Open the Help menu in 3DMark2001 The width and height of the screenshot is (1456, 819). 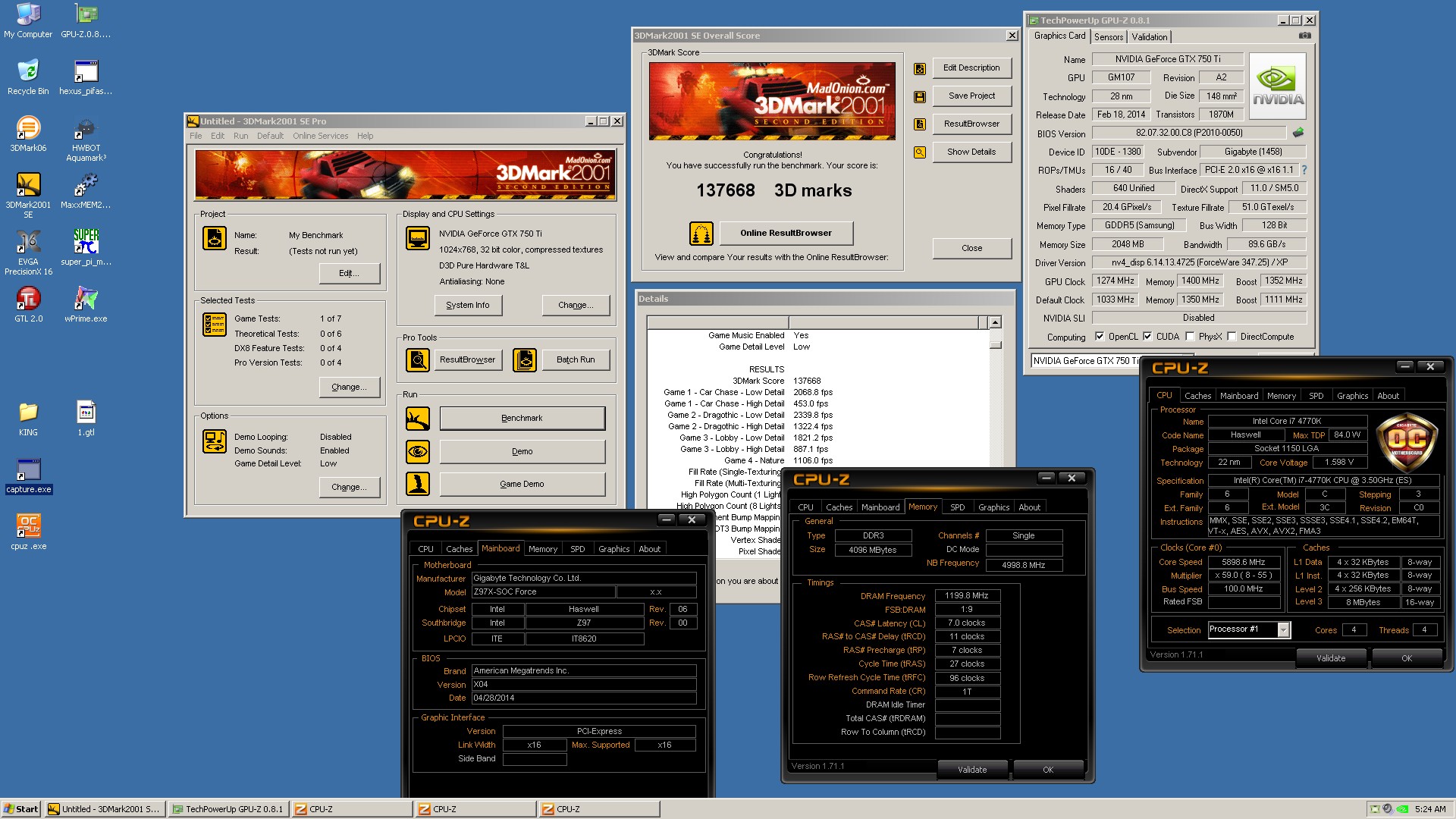[365, 136]
